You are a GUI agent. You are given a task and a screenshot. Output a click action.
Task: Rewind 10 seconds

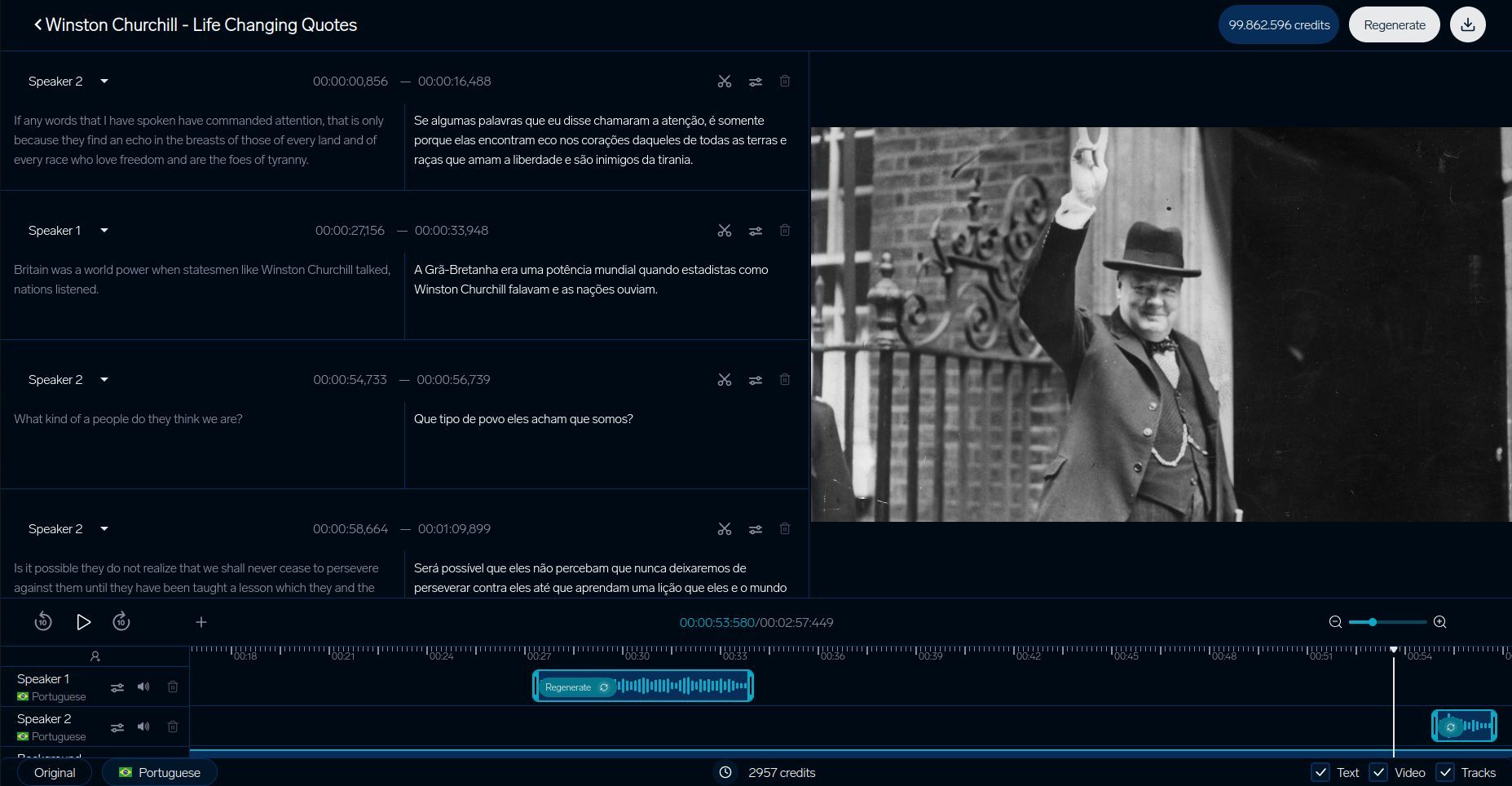click(43, 622)
